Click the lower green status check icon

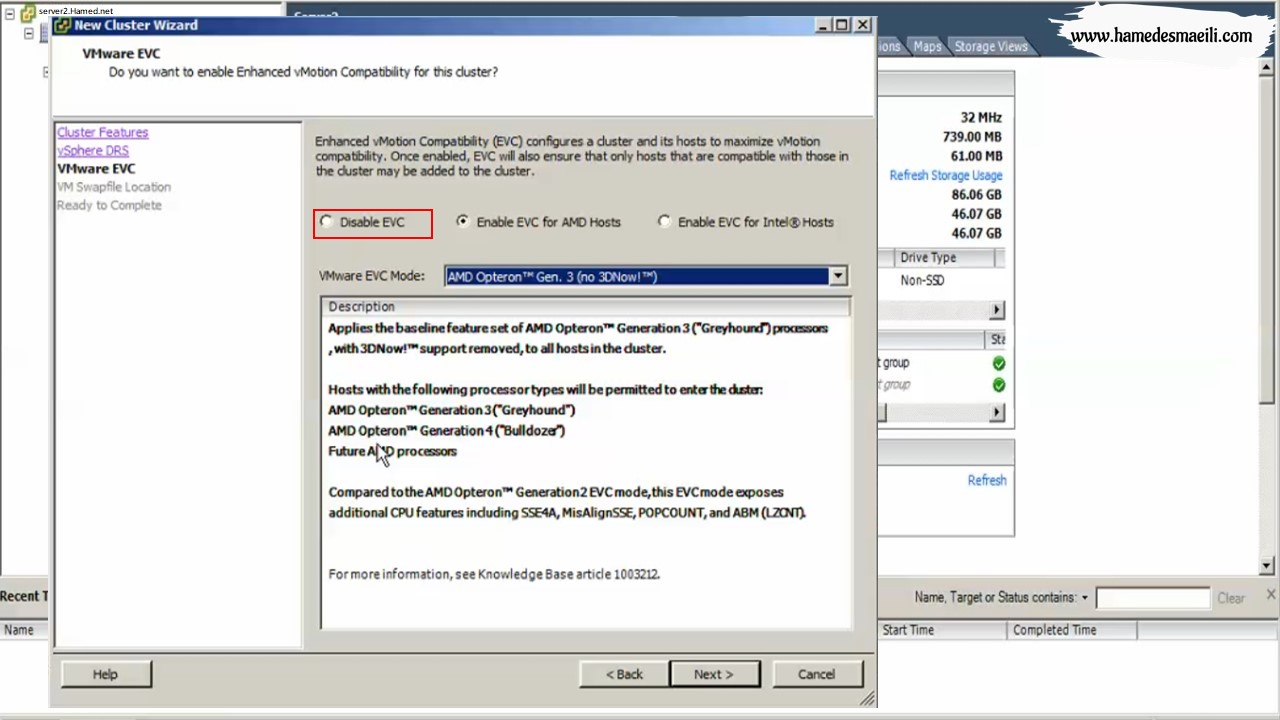point(998,385)
